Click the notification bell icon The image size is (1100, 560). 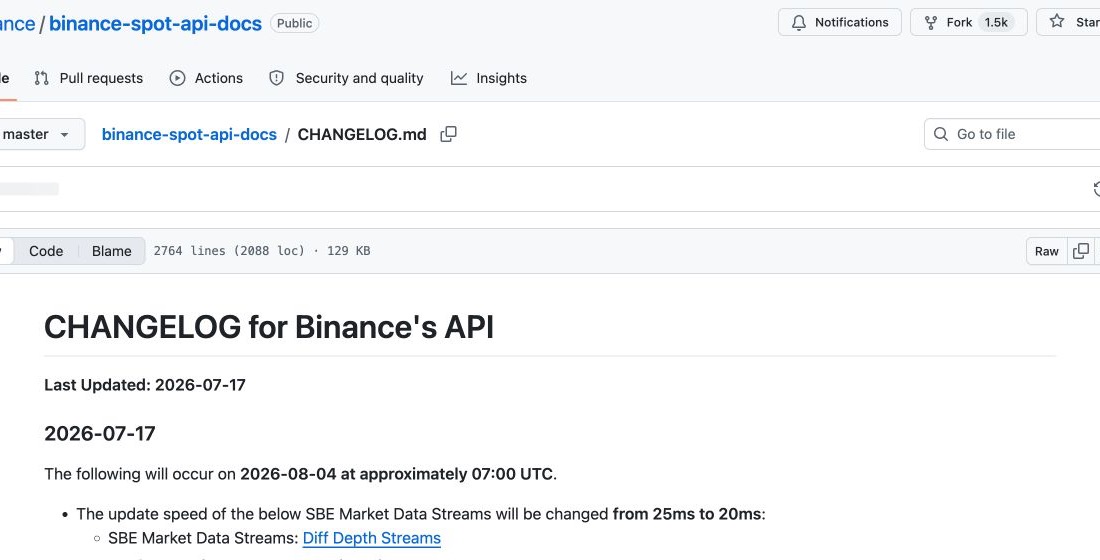[798, 22]
